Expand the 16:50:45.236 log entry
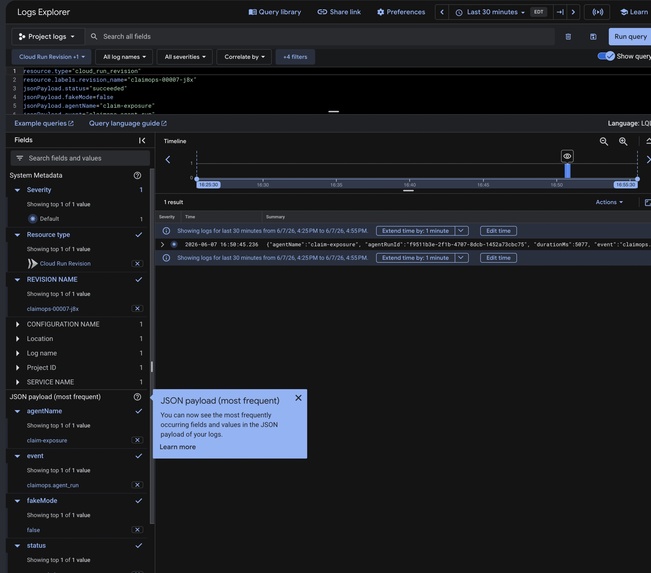This screenshot has width=651, height=573. coord(162,245)
